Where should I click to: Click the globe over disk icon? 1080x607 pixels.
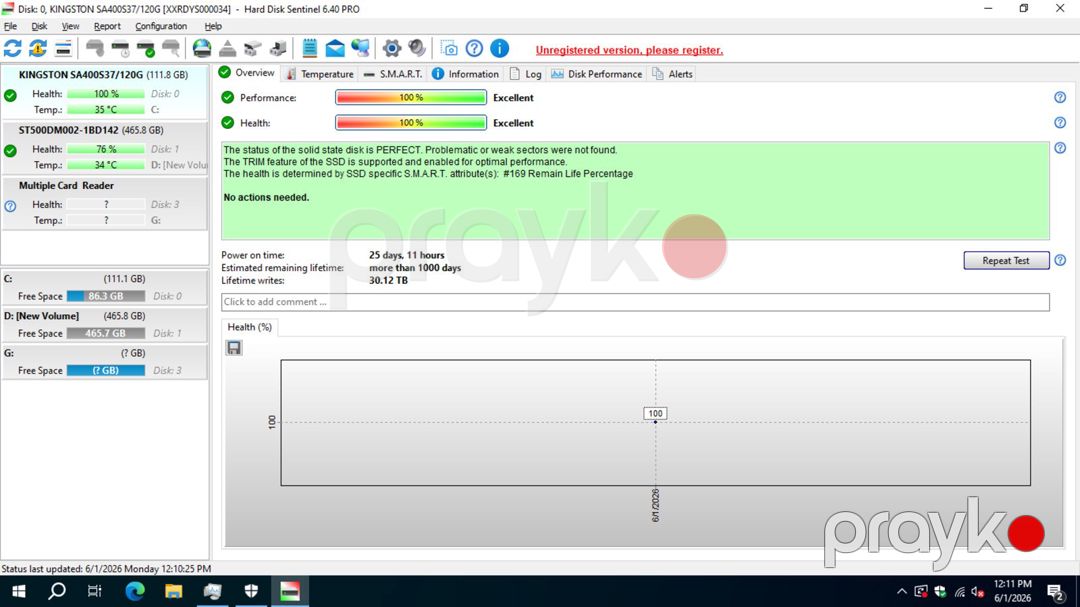coord(202,48)
